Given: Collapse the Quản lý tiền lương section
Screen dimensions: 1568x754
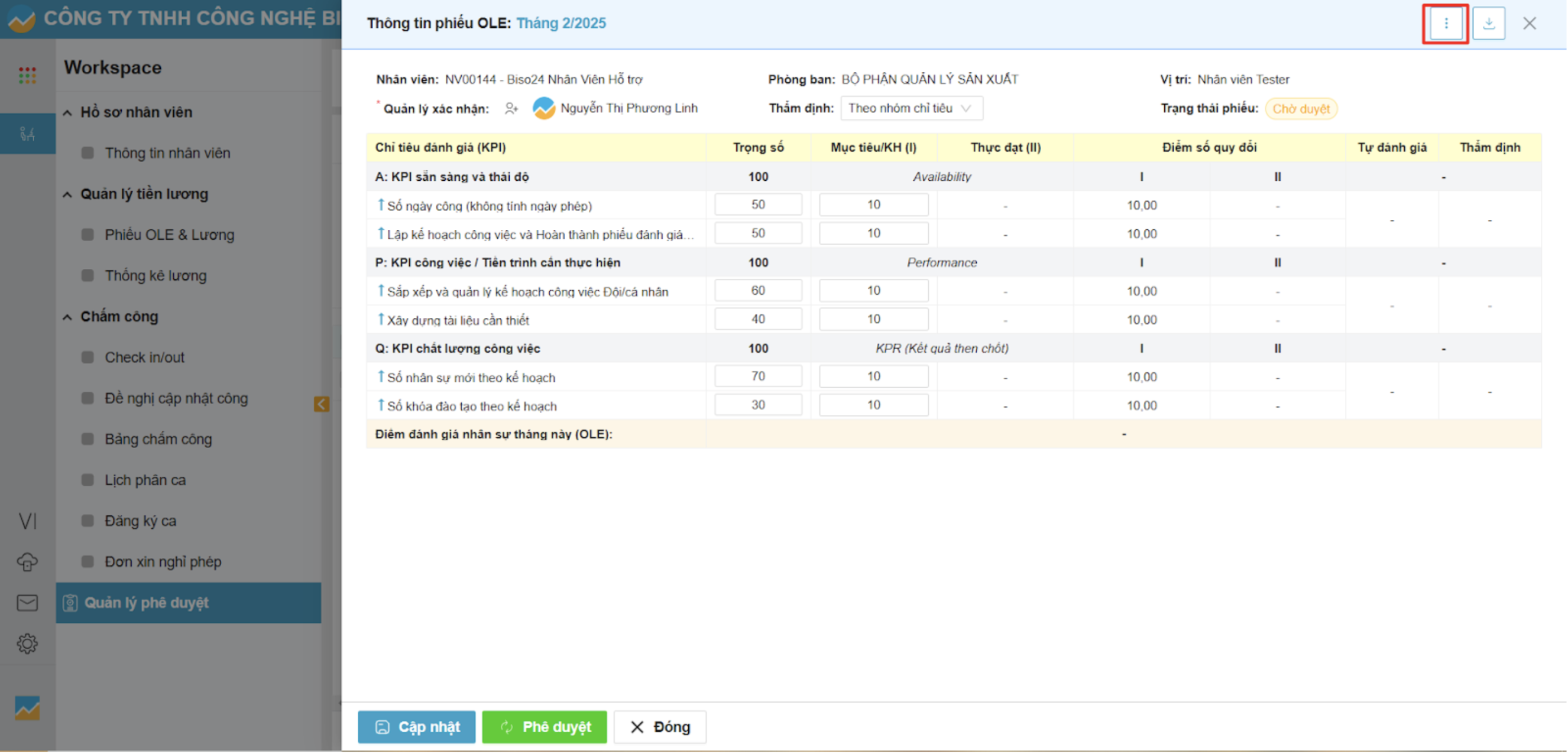Looking at the screenshot, I should [x=67, y=194].
